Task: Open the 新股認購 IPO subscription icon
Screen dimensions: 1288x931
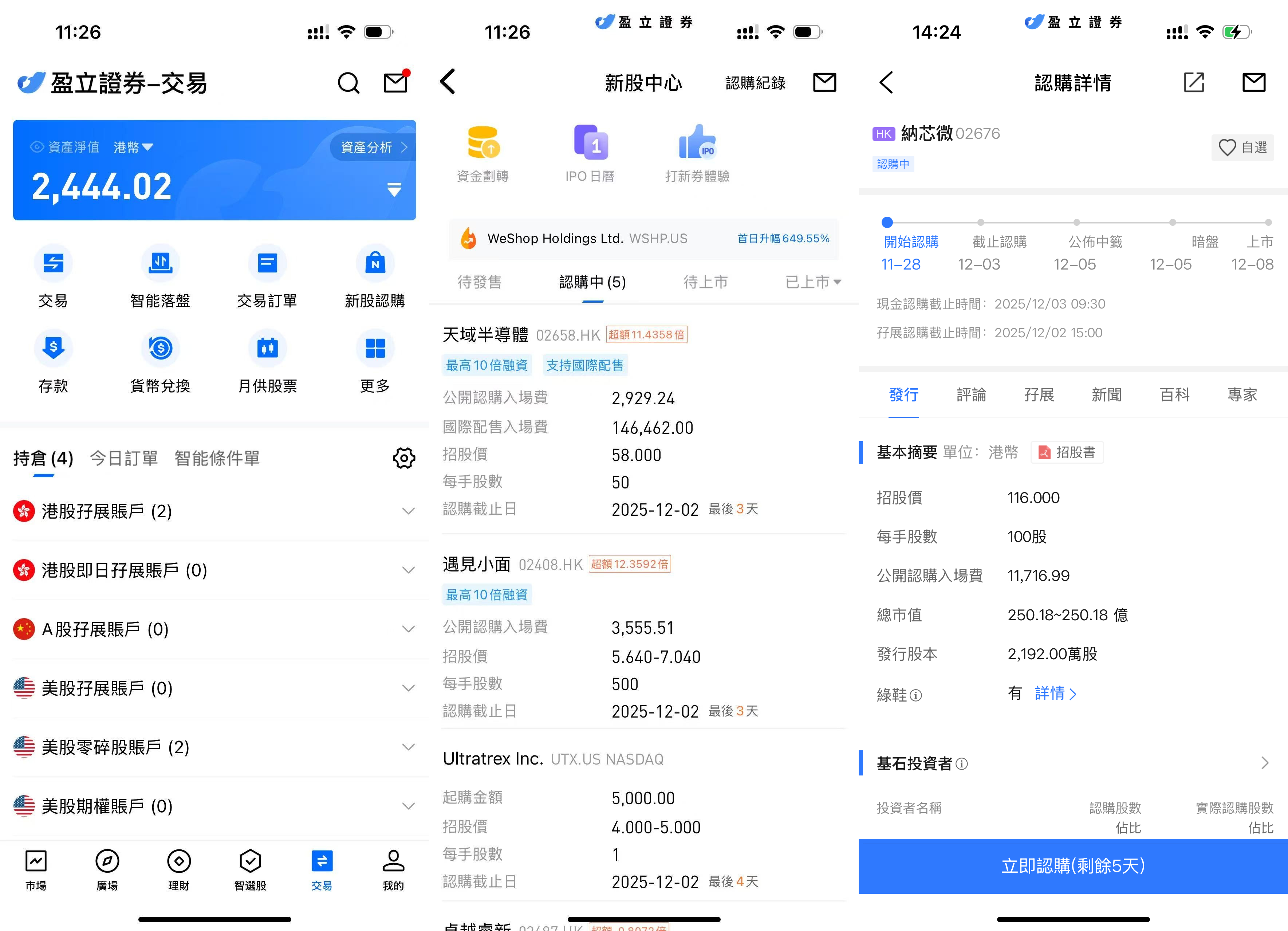Action: (x=375, y=264)
